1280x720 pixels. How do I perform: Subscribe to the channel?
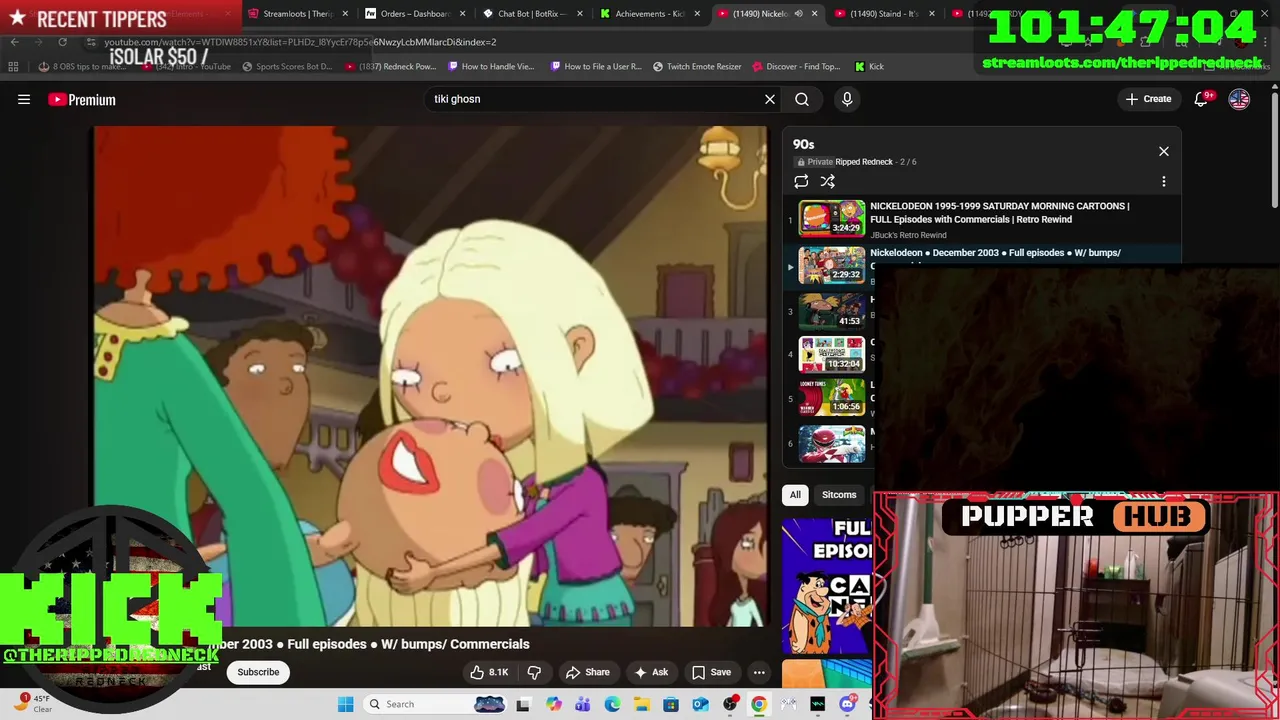coord(258,672)
